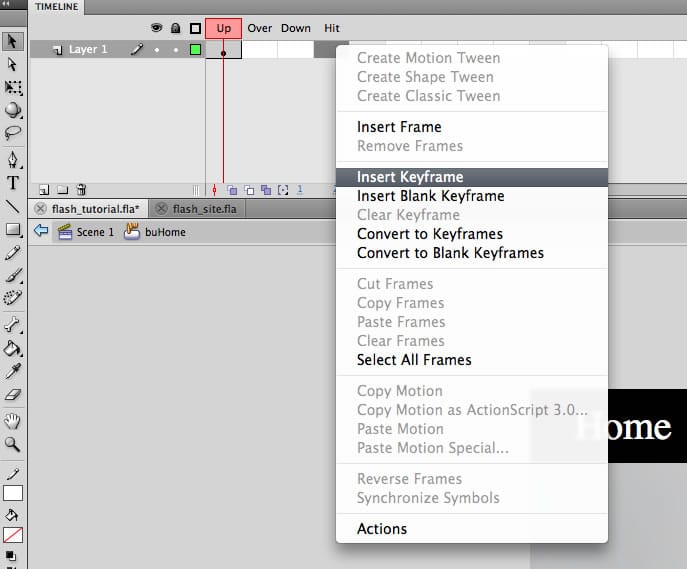The image size is (687, 569).
Task: Toggle Layer 1 visibility dot
Action: point(157,50)
